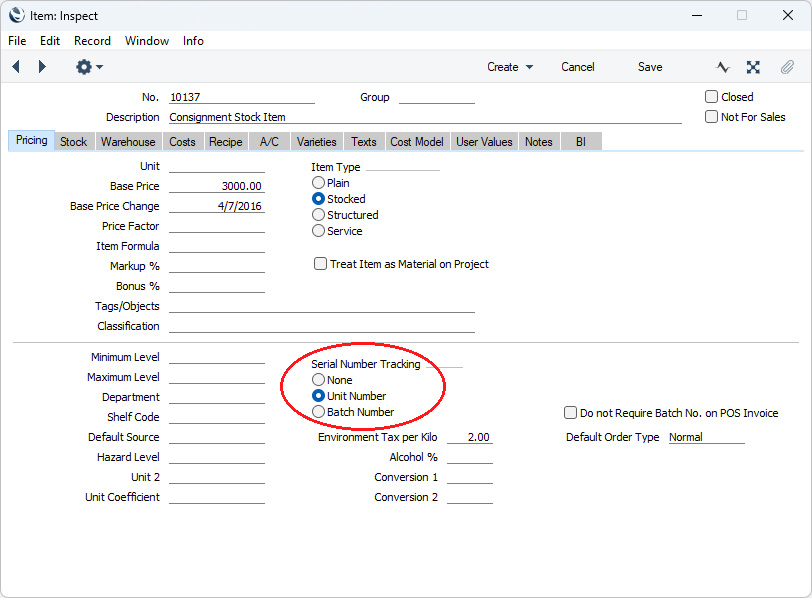
Task: Select Unit Number serial tracking
Action: point(318,396)
